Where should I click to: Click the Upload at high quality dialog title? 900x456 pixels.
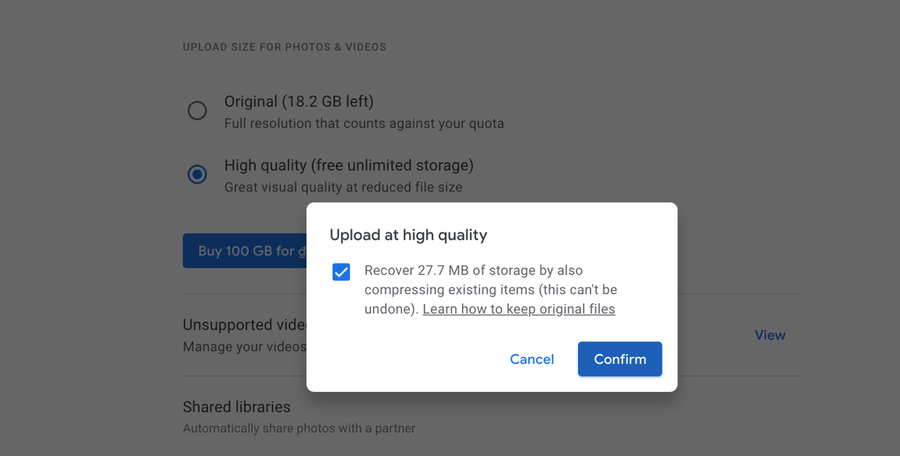point(408,235)
